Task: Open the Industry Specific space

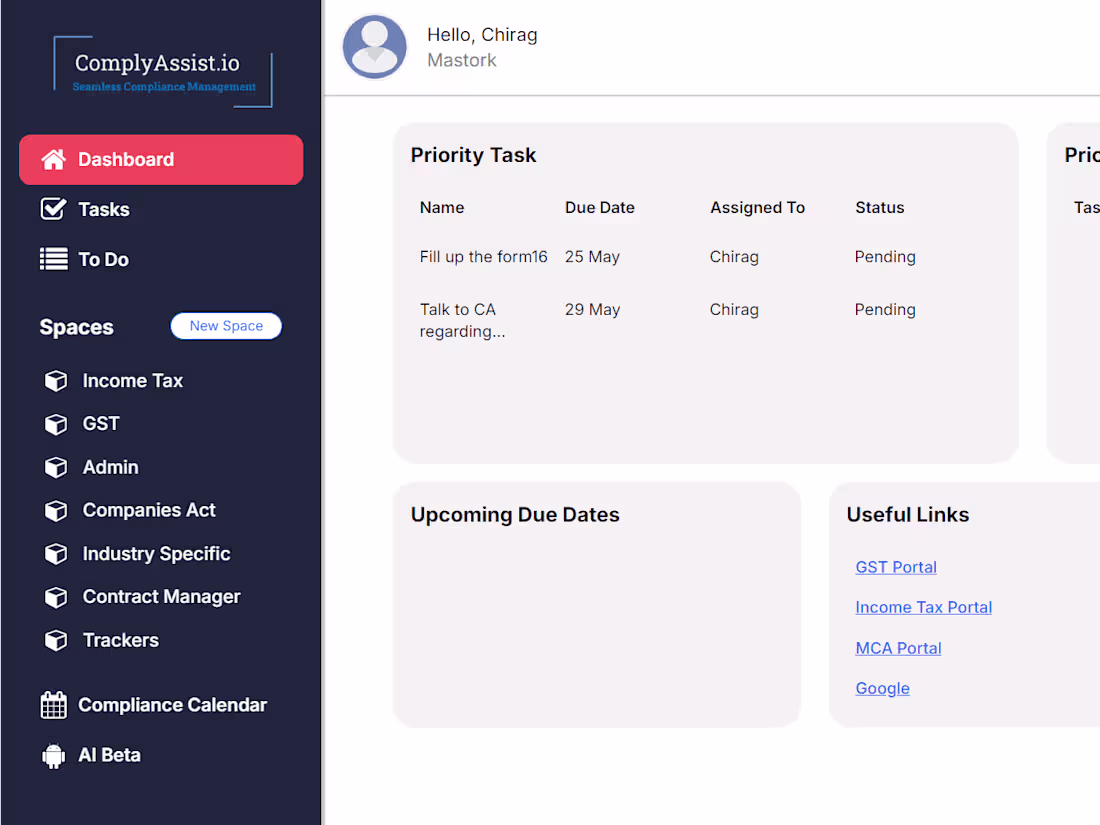Action: click(156, 554)
